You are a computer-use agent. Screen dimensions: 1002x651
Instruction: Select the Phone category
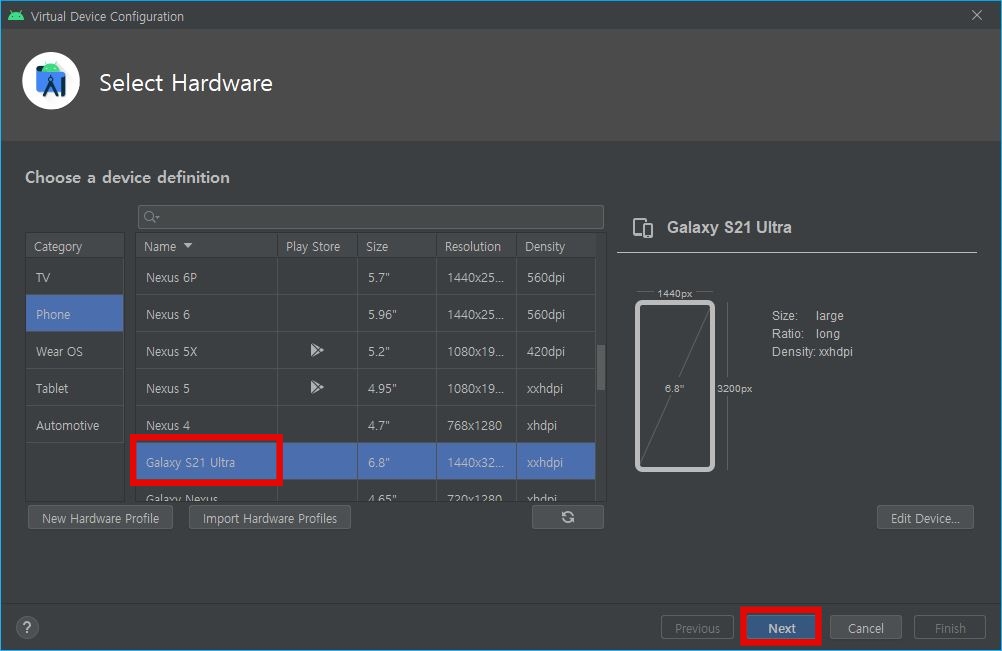(75, 314)
